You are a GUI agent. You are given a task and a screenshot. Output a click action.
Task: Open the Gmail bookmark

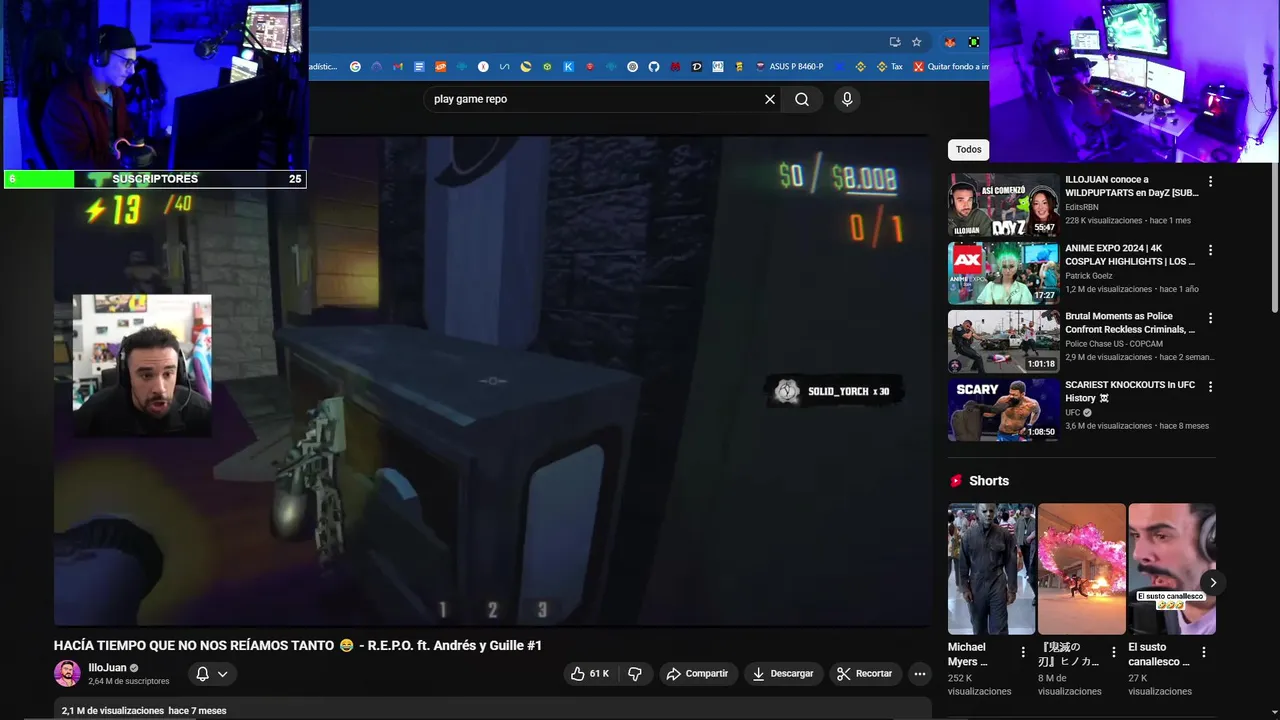pos(398,67)
